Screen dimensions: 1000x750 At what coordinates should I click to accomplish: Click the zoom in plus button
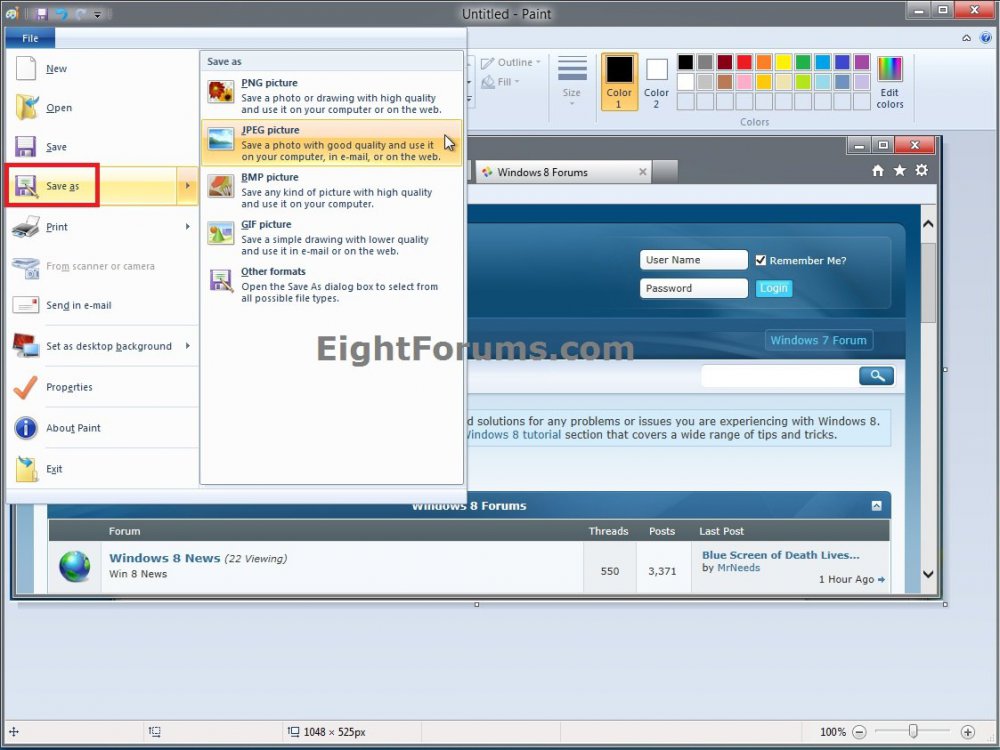click(967, 732)
